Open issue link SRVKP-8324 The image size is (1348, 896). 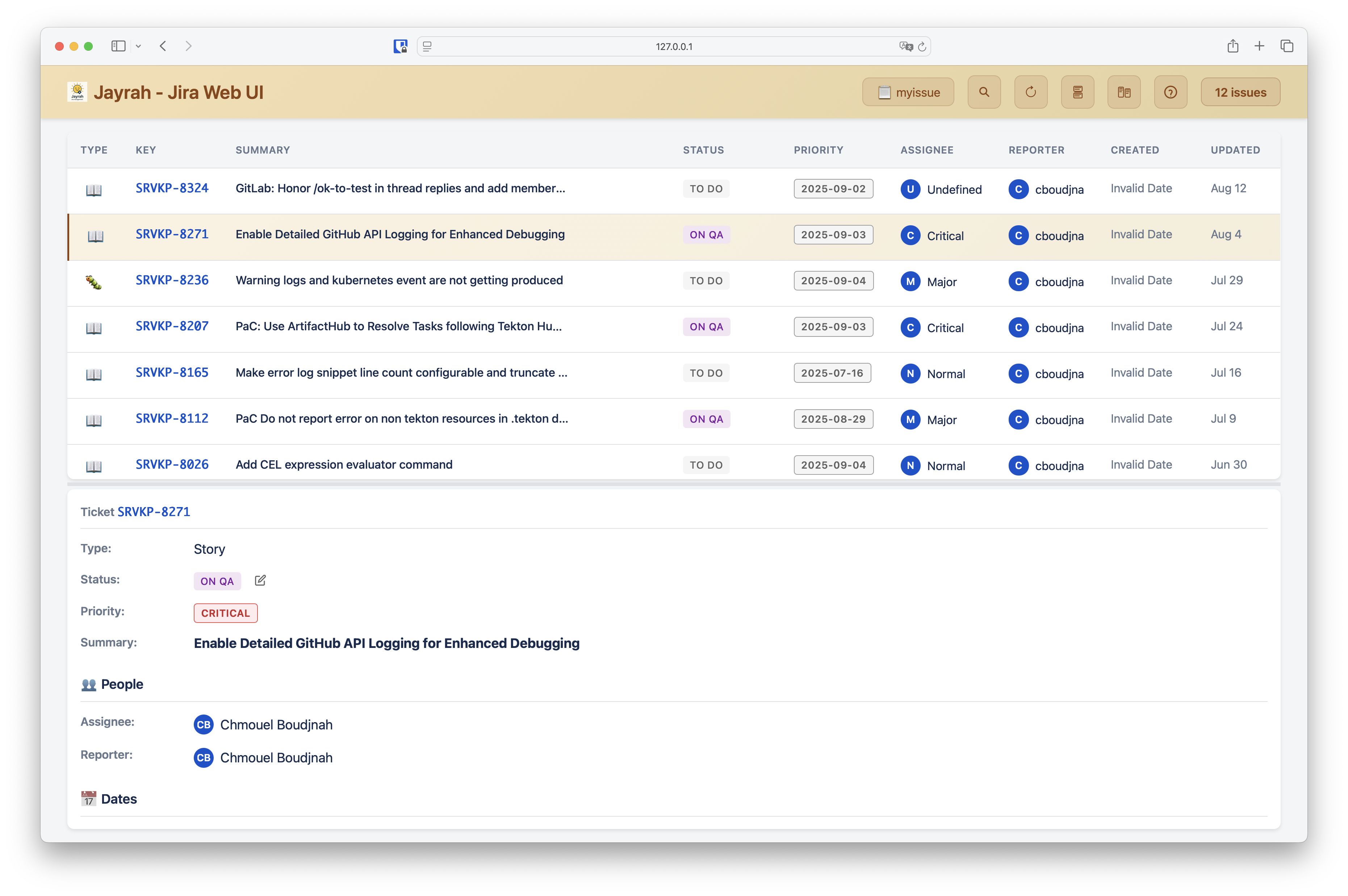click(x=172, y=188)
